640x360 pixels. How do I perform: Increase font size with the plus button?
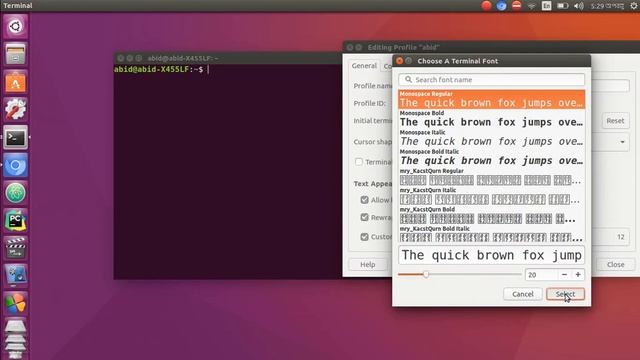point(578,275)
